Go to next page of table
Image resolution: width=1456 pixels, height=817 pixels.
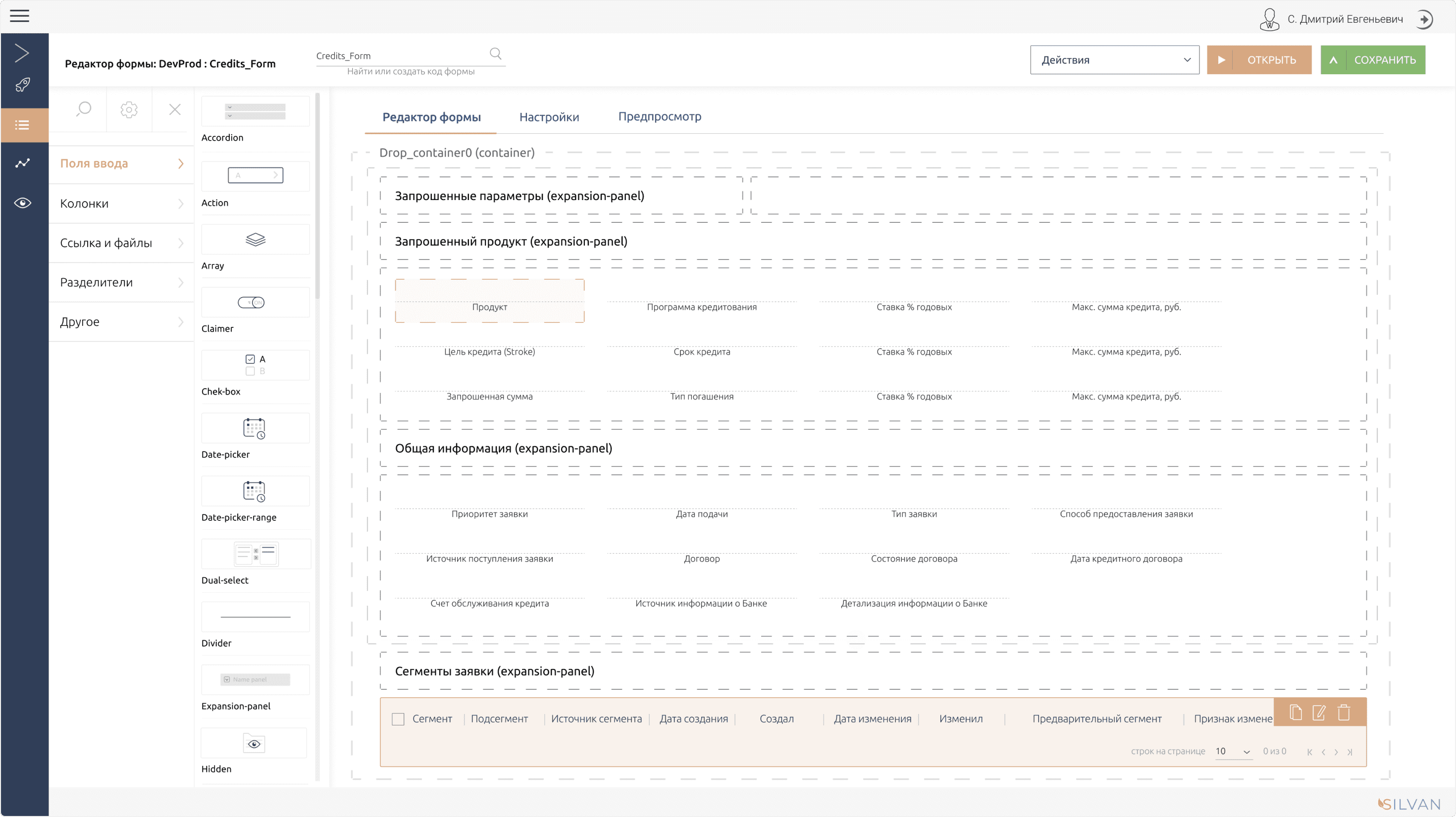(1336, 752)
